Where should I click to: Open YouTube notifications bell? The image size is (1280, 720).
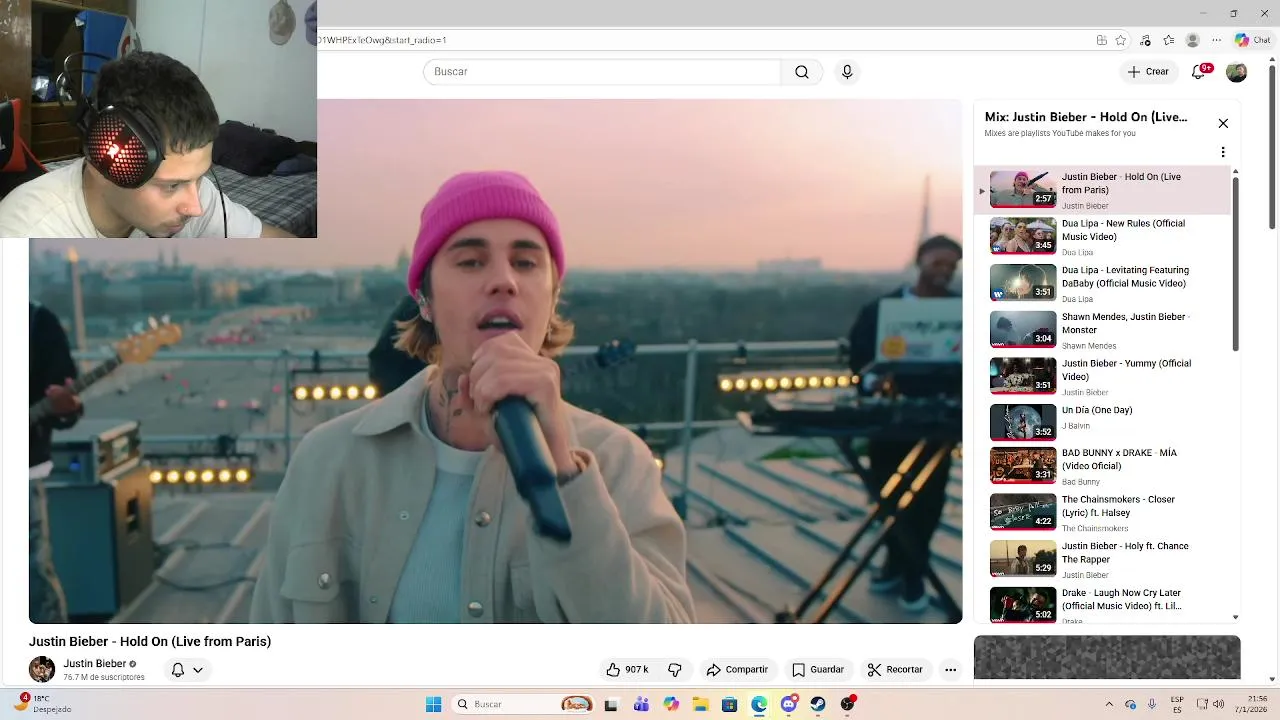1198,72
